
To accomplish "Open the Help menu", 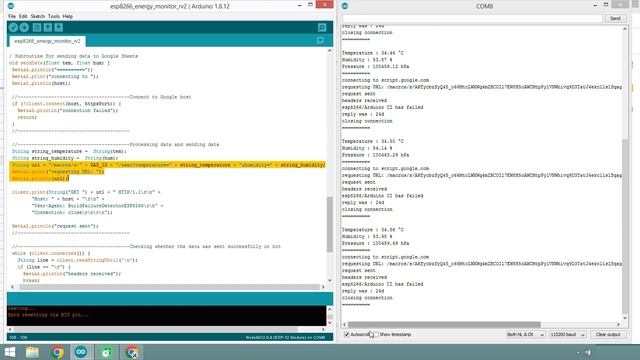I will 68,16.
